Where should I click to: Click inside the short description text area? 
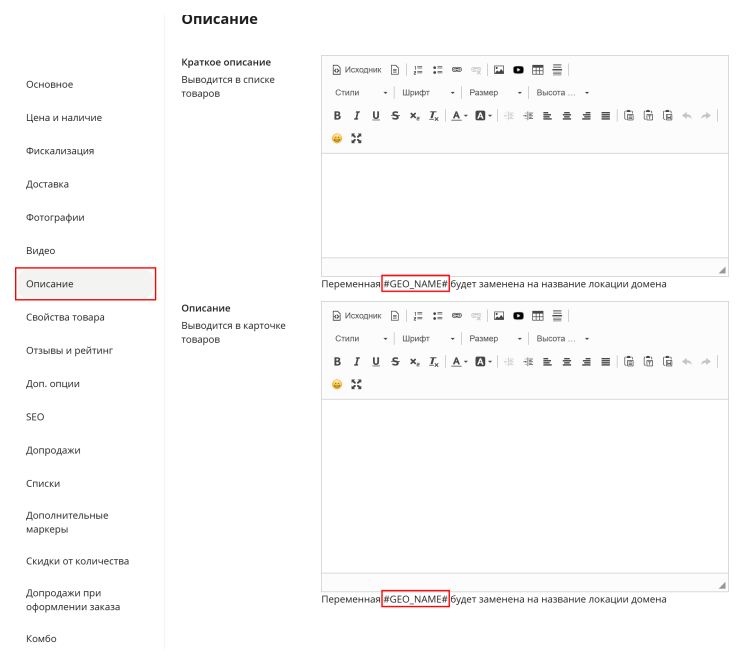[x=525, y=205]
